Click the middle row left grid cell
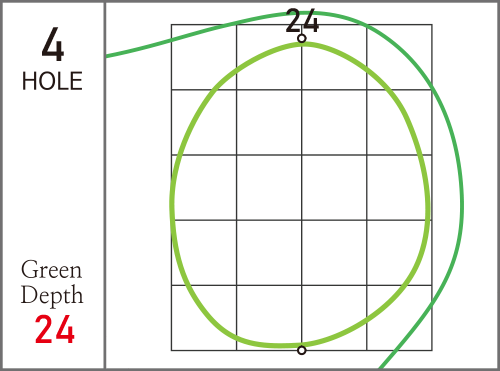Viewport: 500px width, 371px height. click(204, 187)
